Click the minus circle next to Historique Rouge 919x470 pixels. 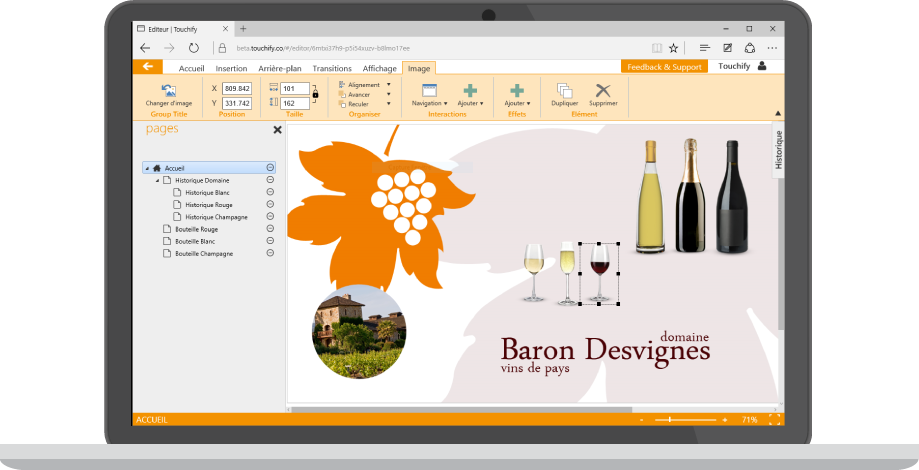(x=270, y=205)
